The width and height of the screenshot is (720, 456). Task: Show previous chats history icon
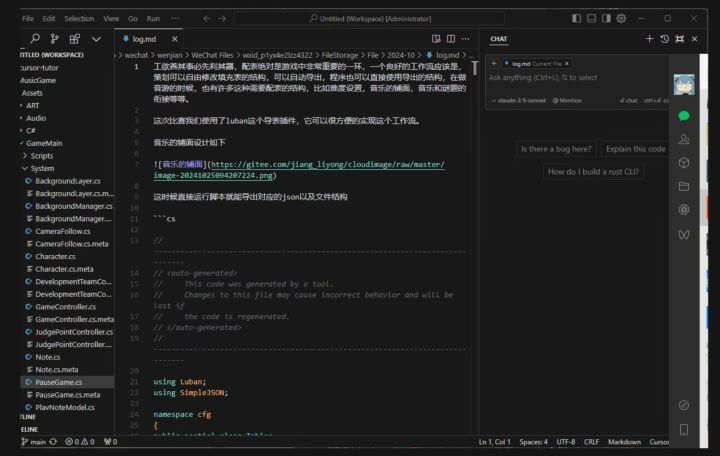(x=664, y=38)
